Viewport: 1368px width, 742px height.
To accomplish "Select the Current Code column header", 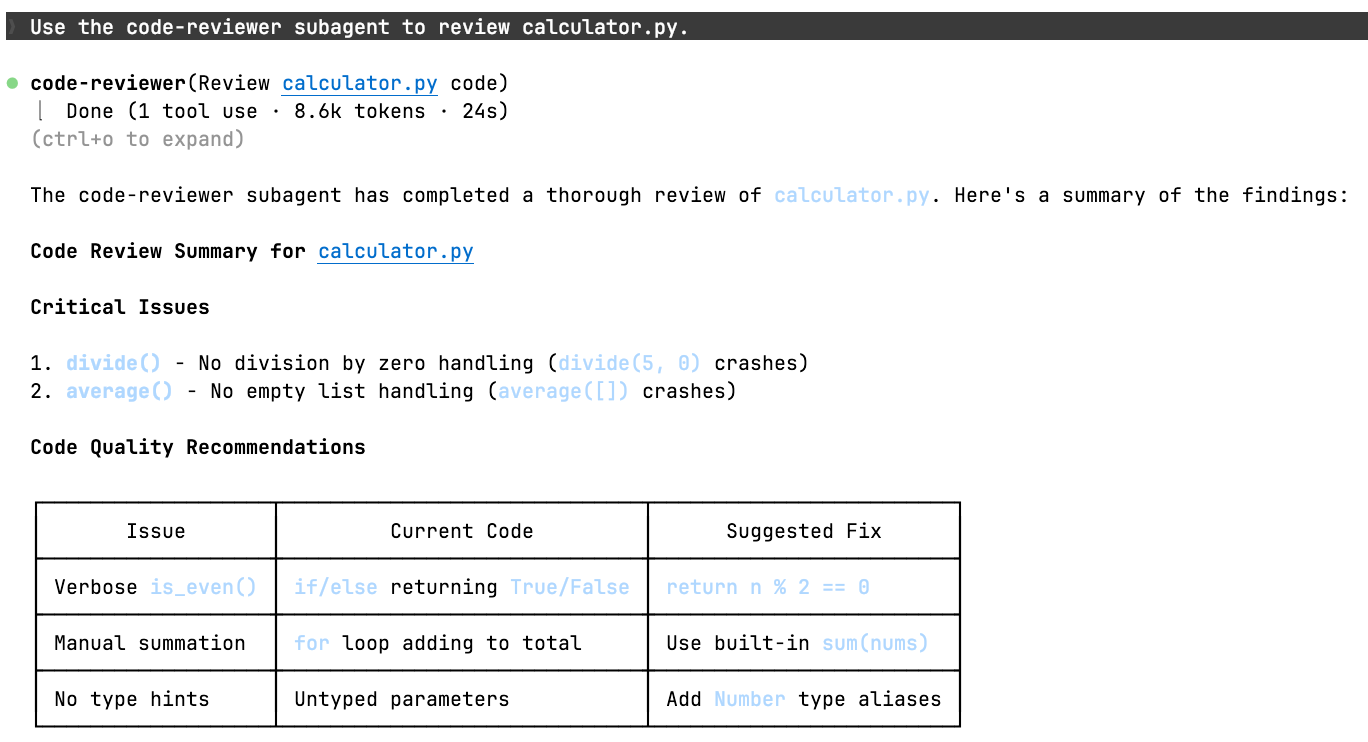I will pos(462,531).
